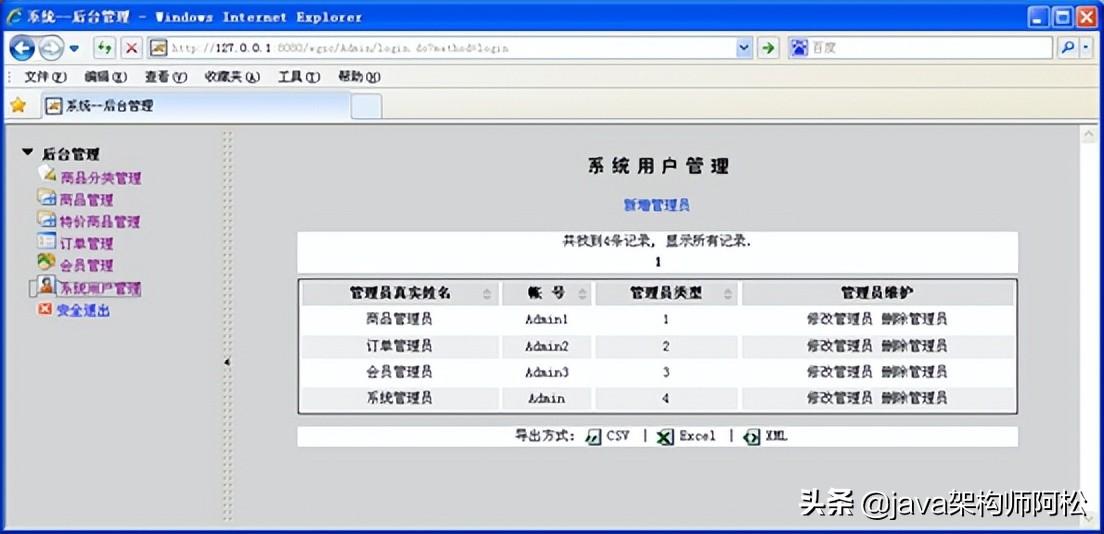This screenshot has height=534, width=1104.
Task: Click 删除管理员 for Admin3 row
Action: 914,372
